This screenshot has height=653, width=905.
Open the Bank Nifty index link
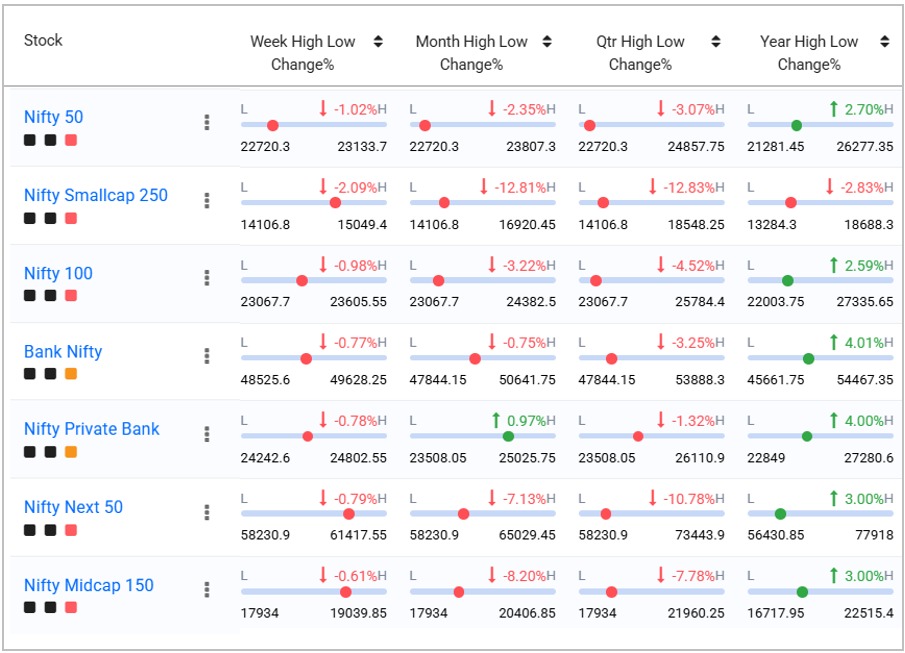(x=63, y=351)
